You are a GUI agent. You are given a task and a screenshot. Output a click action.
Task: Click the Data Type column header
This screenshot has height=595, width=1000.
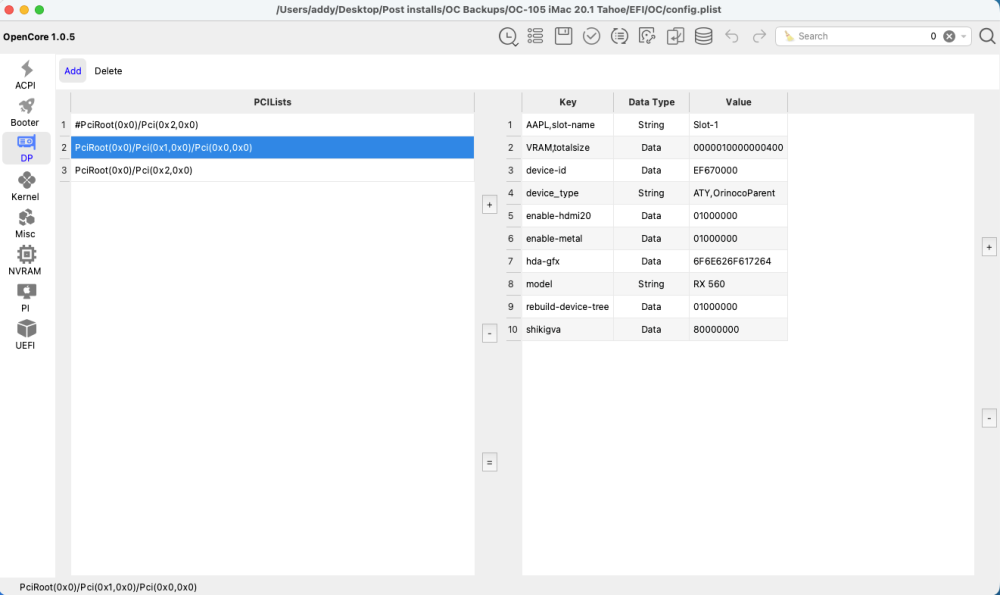pyautogui.click(x=651, y=102)
